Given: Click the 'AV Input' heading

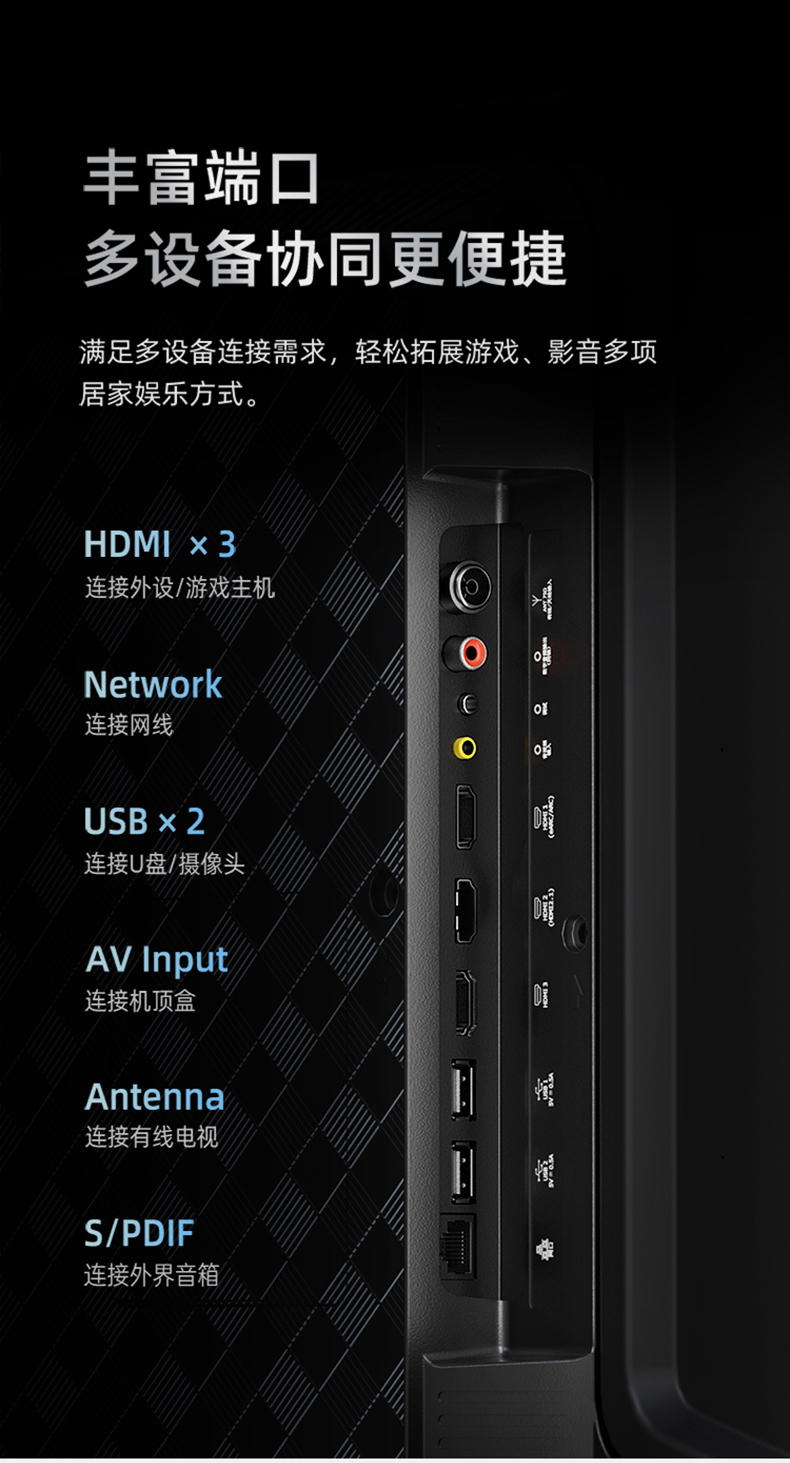Looking at the screenshot, I should click(x=157, y=960).
